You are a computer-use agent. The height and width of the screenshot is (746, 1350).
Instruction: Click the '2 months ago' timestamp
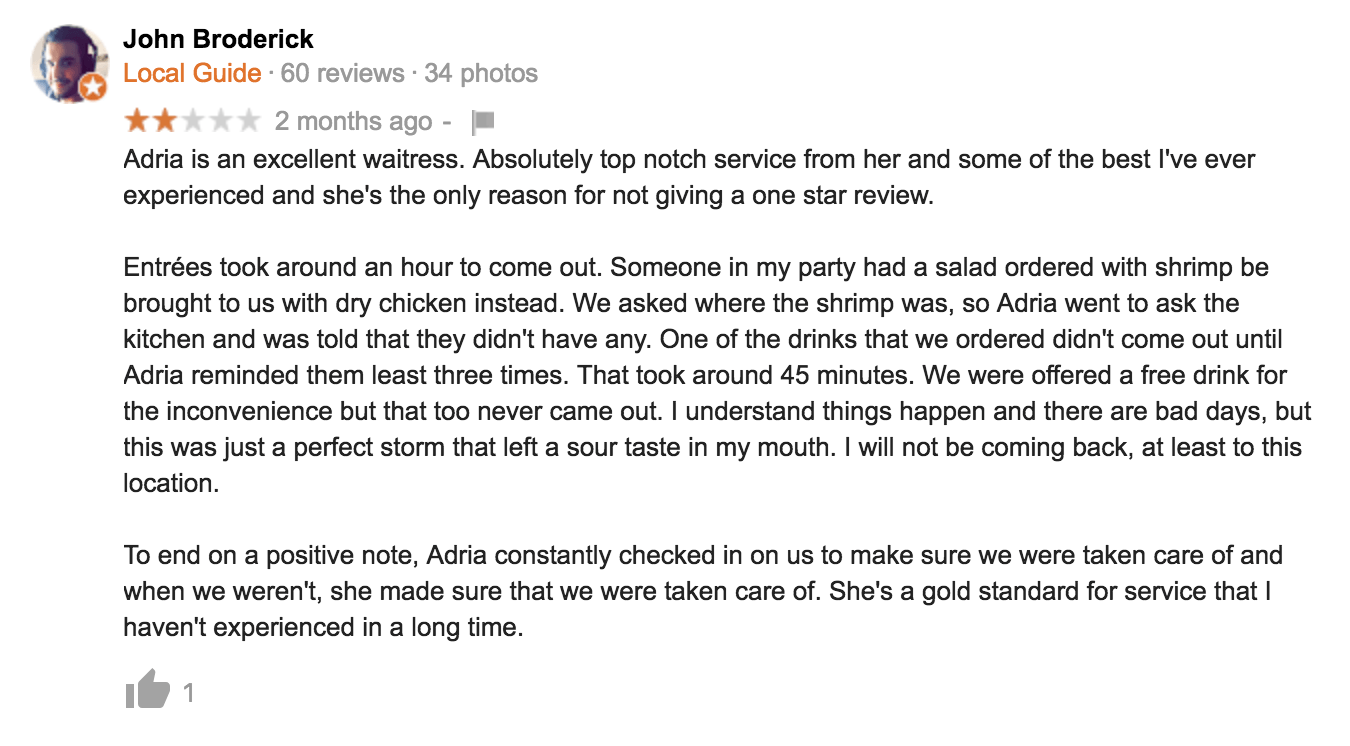(x=354, y=122)
